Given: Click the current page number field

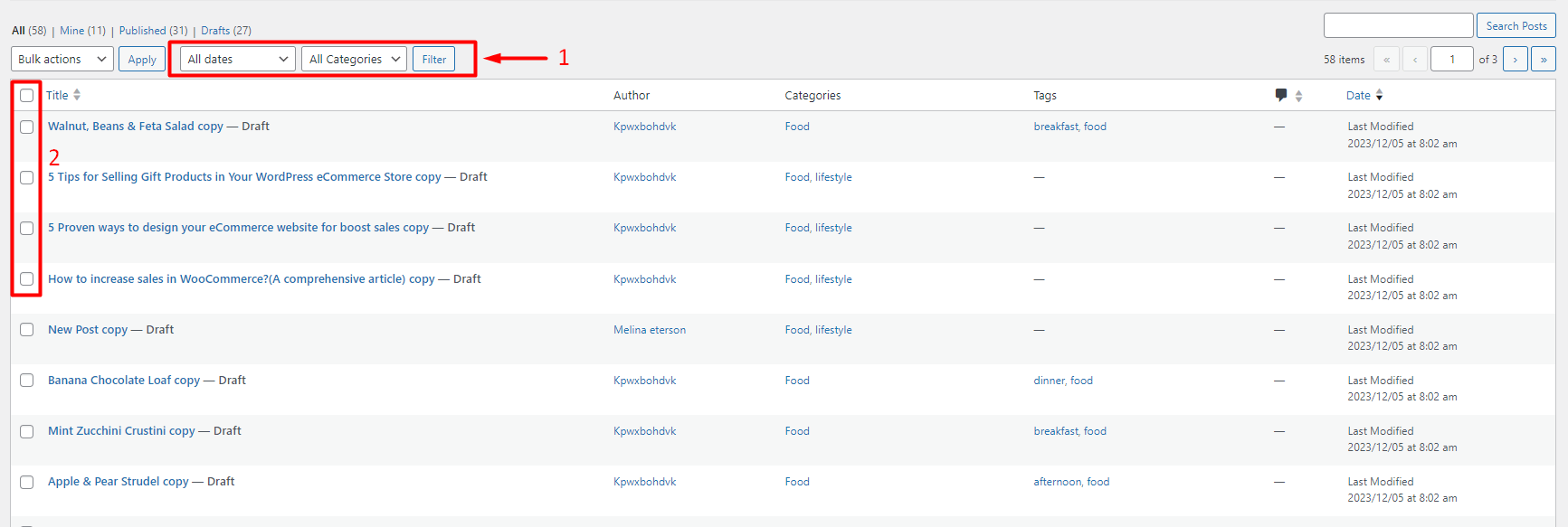Looking at the screenshot, I should pos(1452,60).
